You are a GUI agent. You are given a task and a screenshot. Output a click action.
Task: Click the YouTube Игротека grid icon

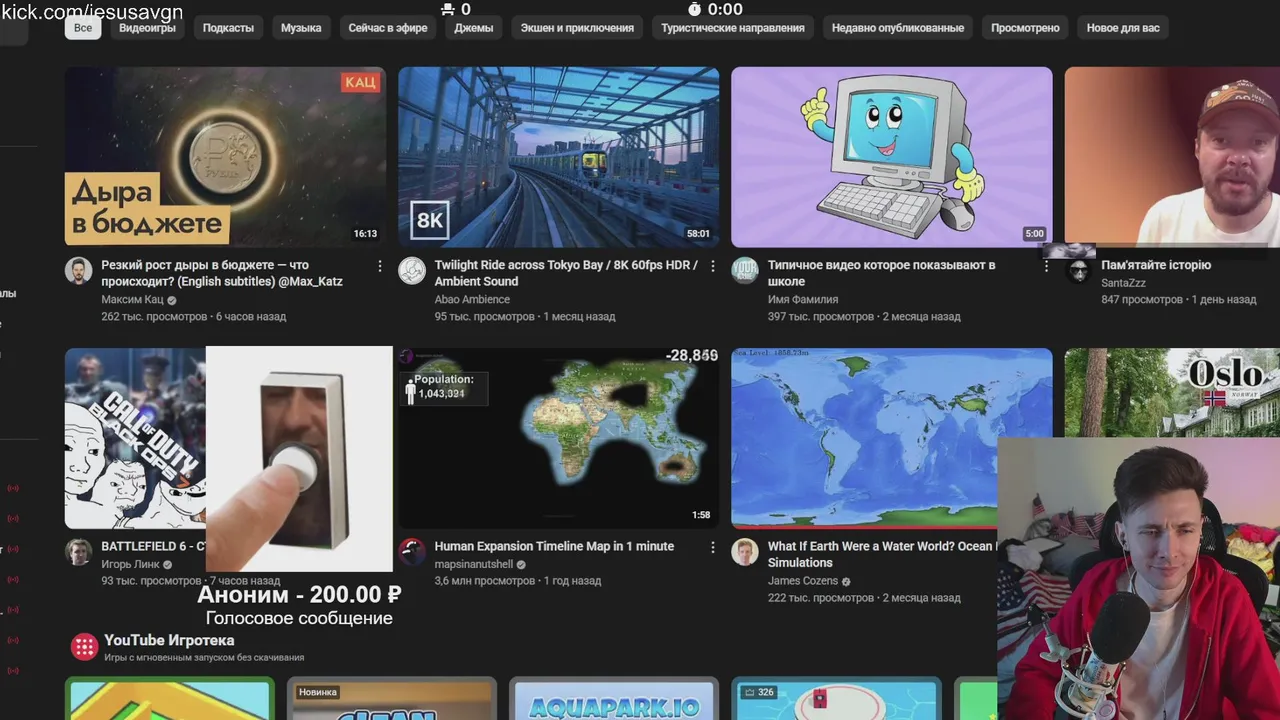coord(84,646)
